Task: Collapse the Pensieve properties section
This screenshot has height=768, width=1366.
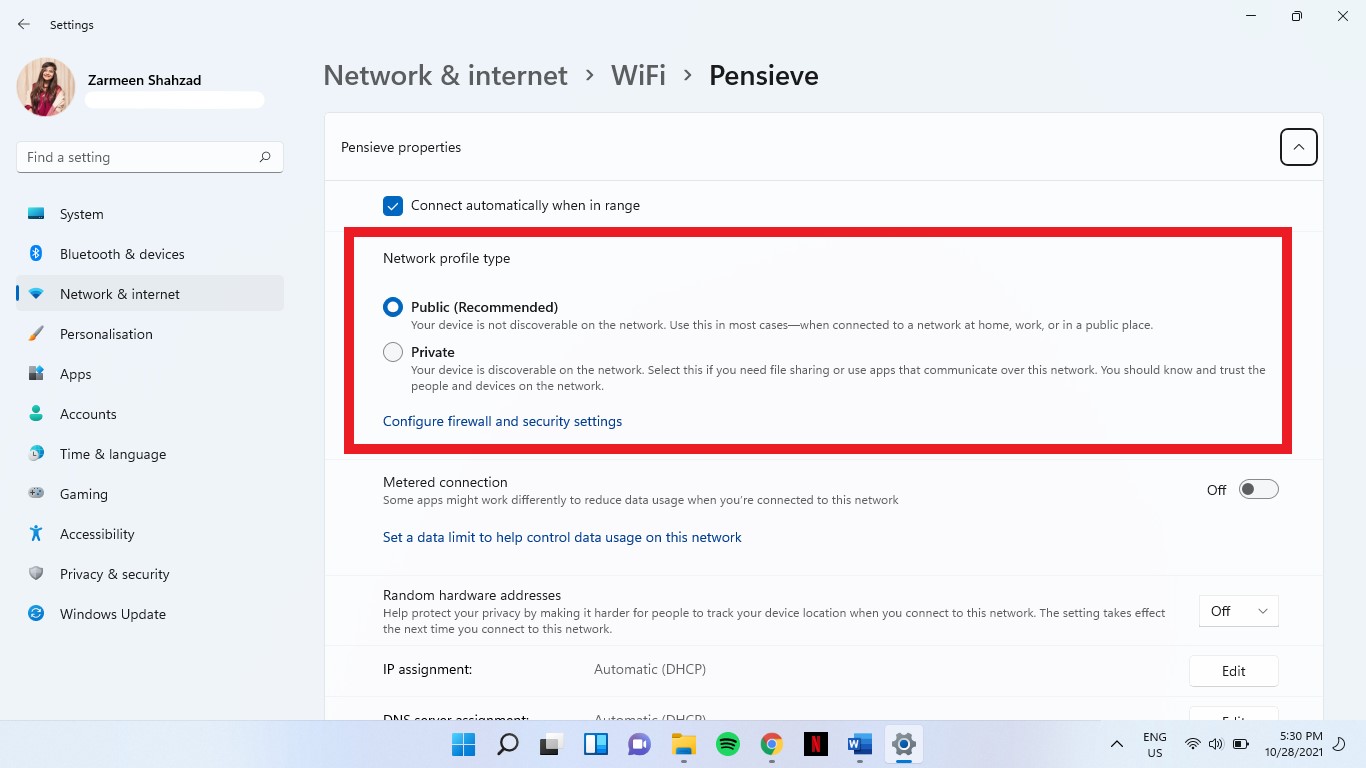Action: (x=1298, y=147)
